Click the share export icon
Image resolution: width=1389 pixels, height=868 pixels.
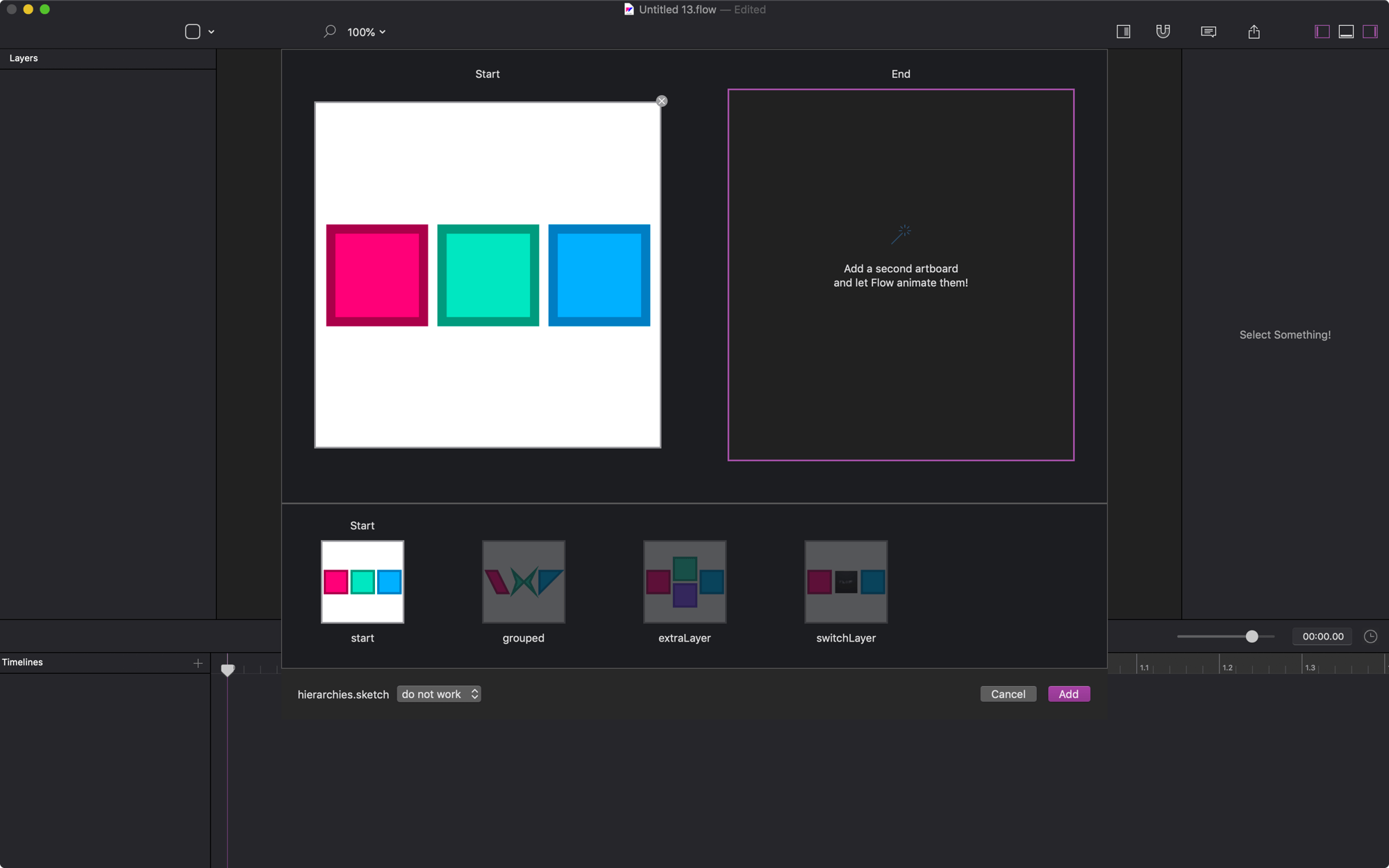[1254, 31]
